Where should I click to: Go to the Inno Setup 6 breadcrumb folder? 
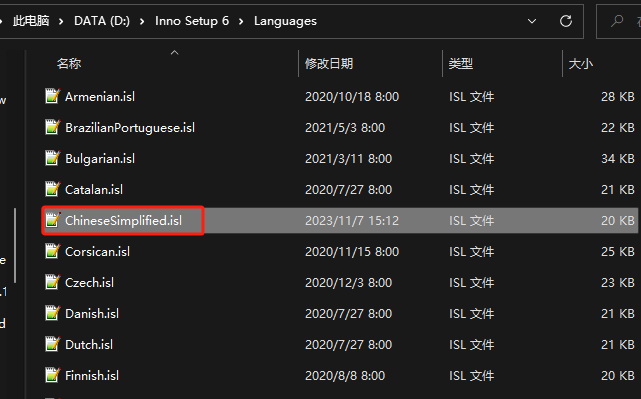click(x=192, y=21)
